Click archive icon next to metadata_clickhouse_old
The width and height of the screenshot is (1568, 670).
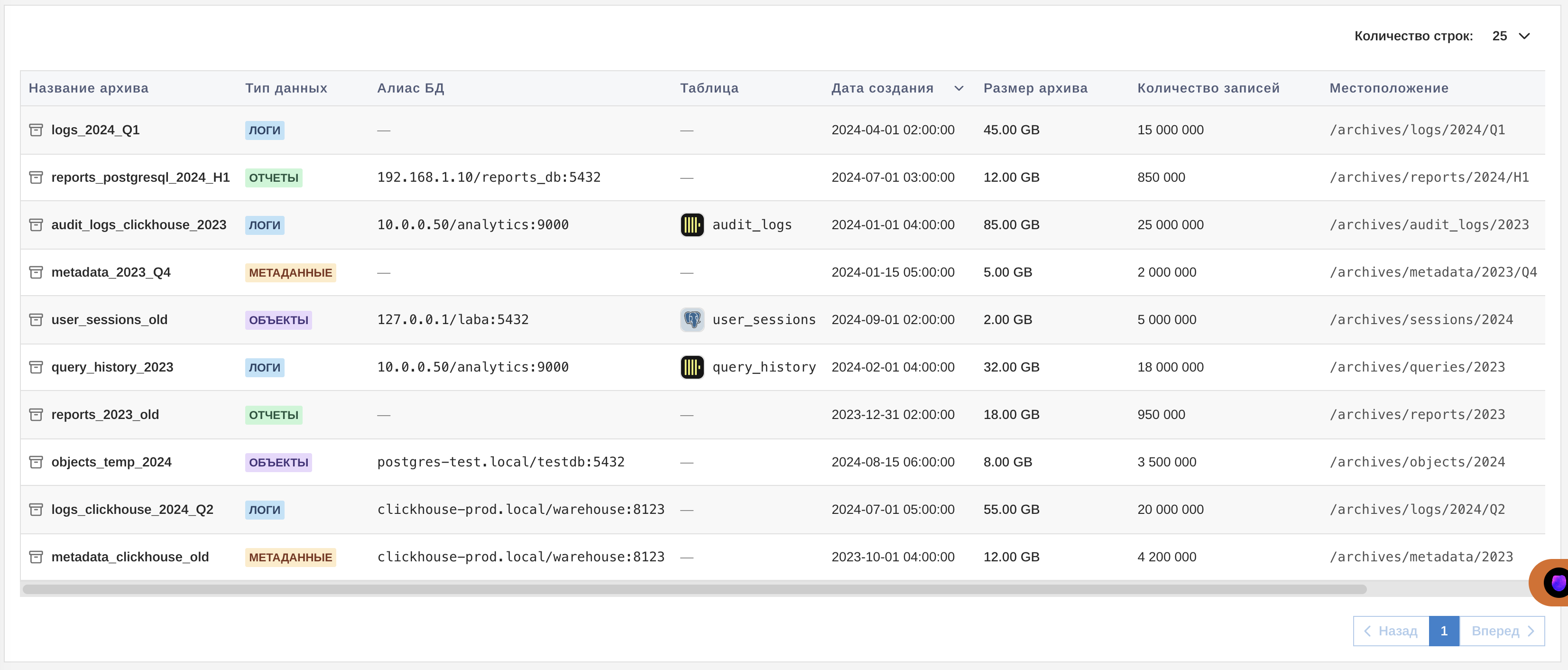click(36, 558)
